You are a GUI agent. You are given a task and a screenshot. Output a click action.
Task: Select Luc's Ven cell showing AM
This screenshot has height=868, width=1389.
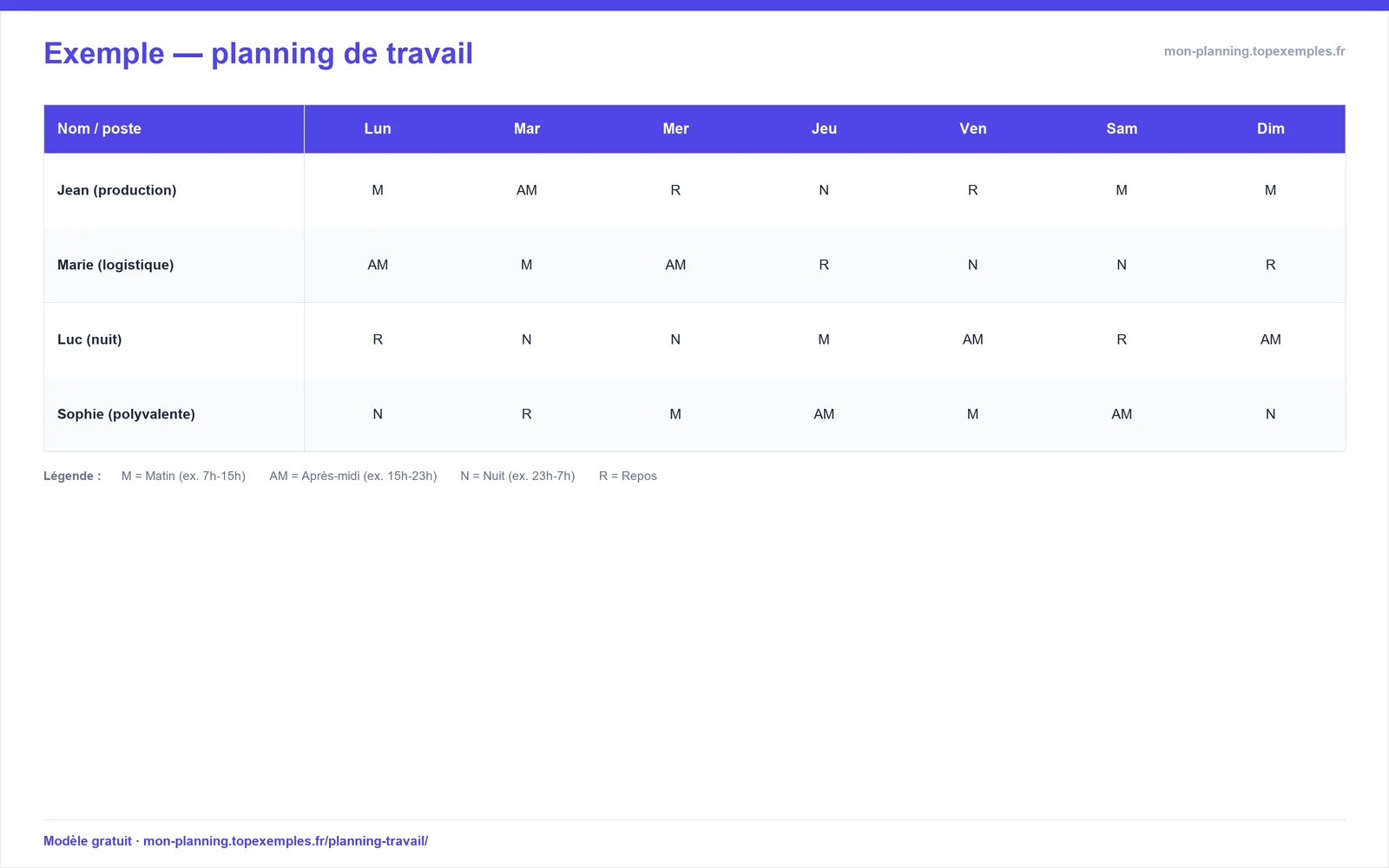[973, 339]
